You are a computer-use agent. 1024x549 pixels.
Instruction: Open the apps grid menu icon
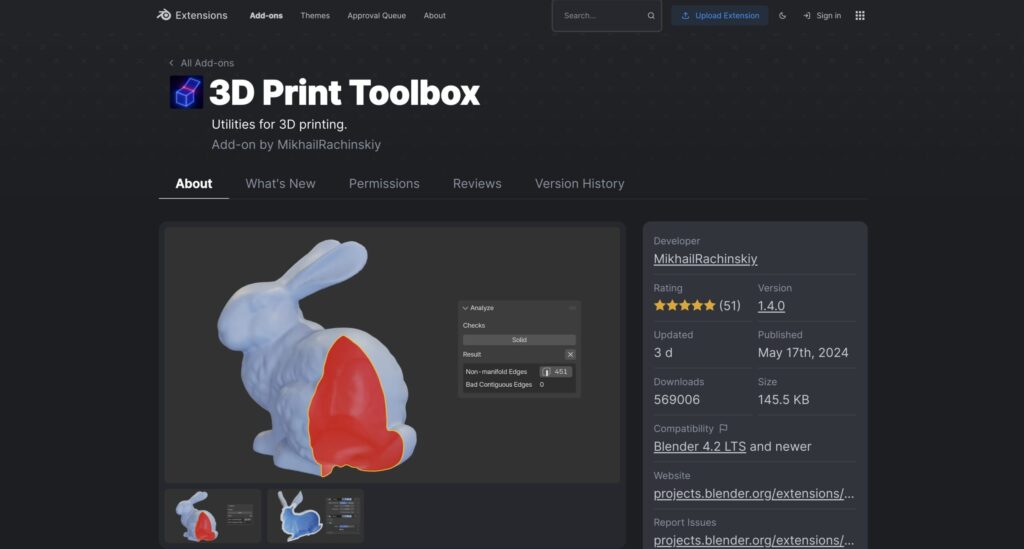[860, 16]
